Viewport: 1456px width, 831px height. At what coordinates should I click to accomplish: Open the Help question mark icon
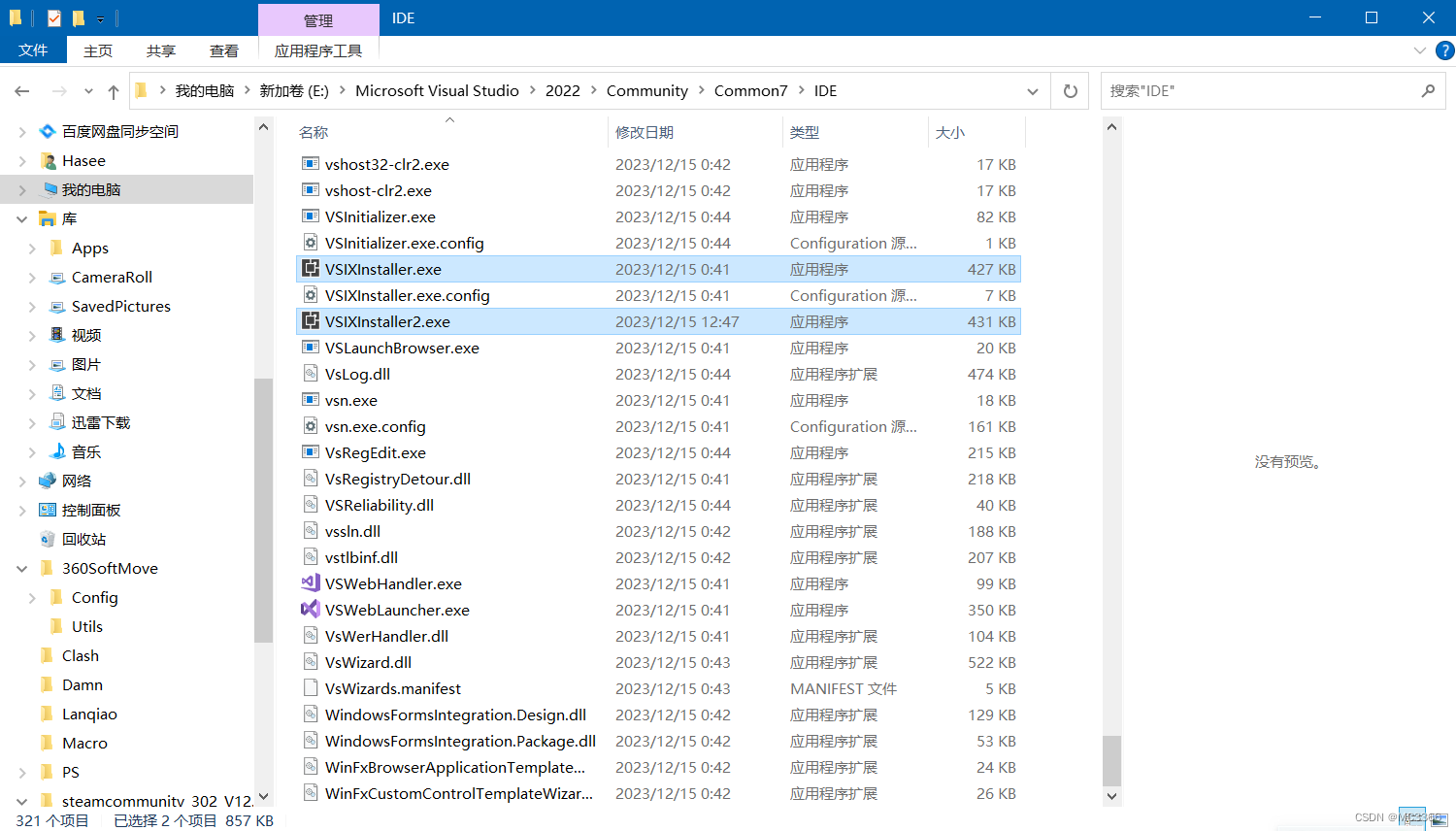[x=1444, y=50]
